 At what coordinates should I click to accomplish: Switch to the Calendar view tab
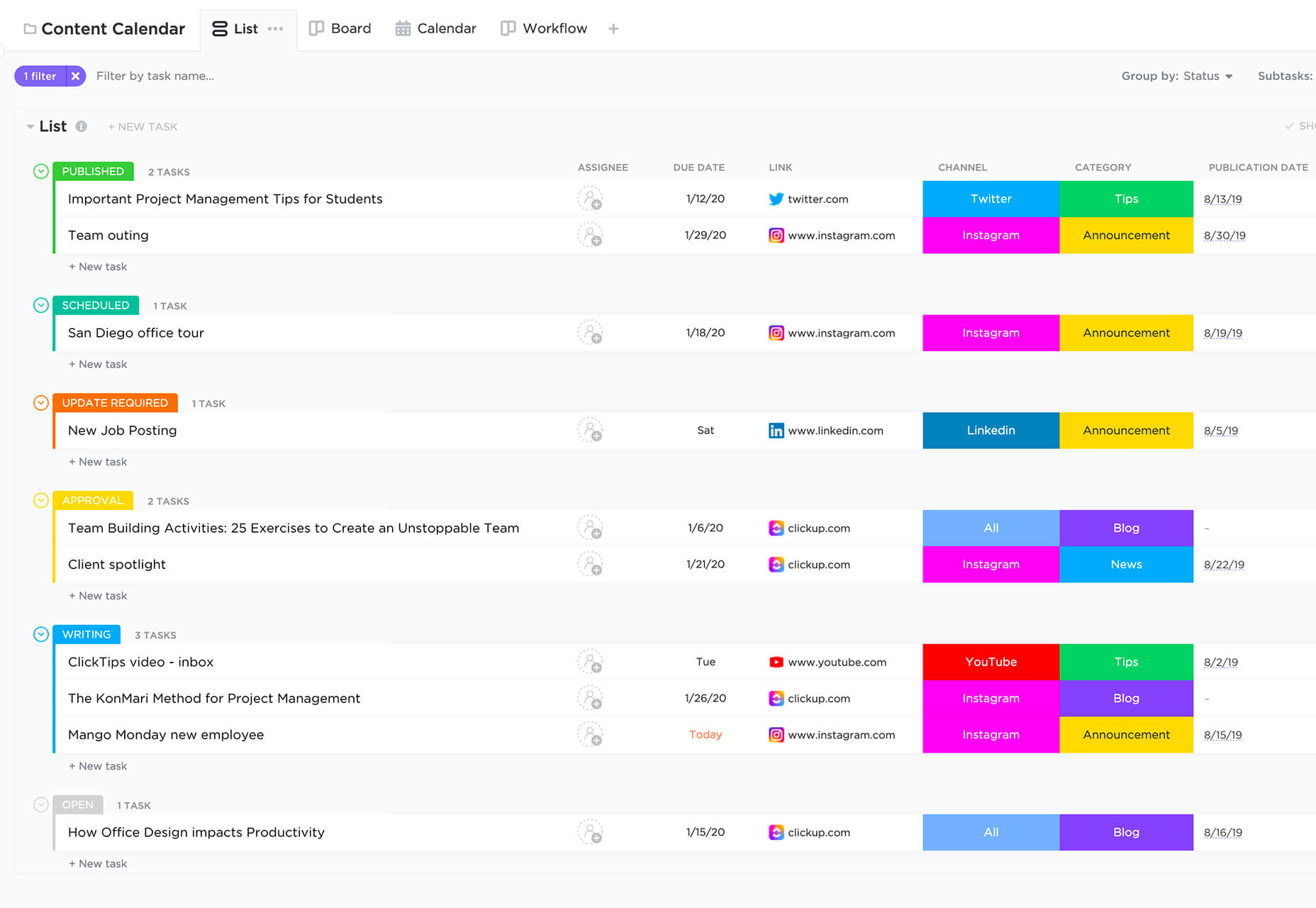click(435, 28)
